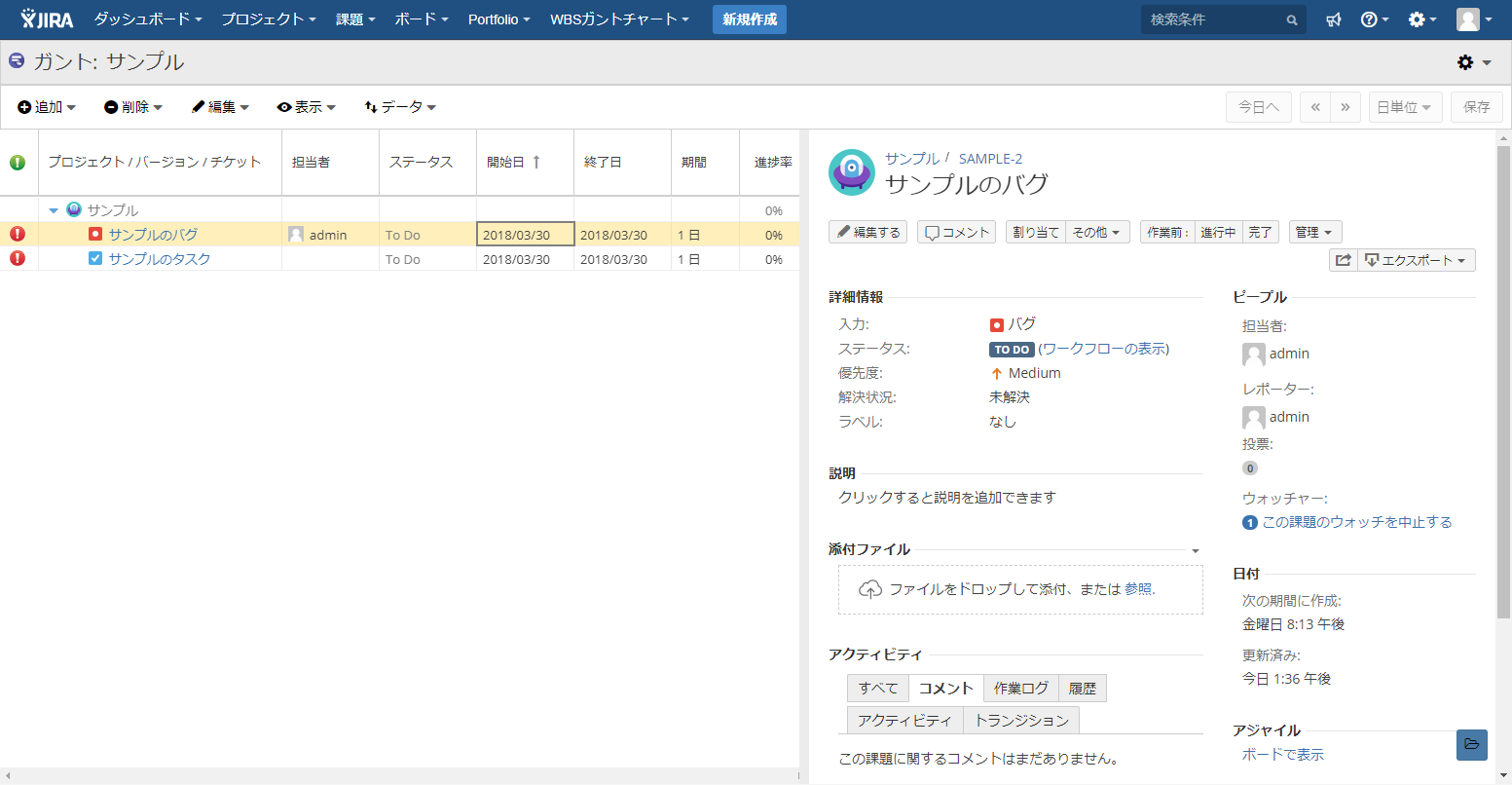Transition the issue with 完了 button
The image size is (1512, 785).
[1260, 232]
